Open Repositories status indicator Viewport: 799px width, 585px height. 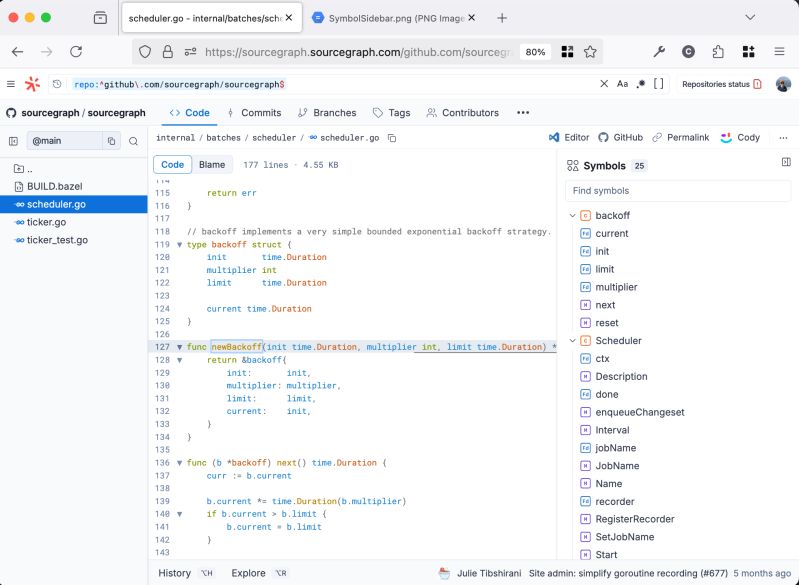pyautogui.click(x=722, y=84)
